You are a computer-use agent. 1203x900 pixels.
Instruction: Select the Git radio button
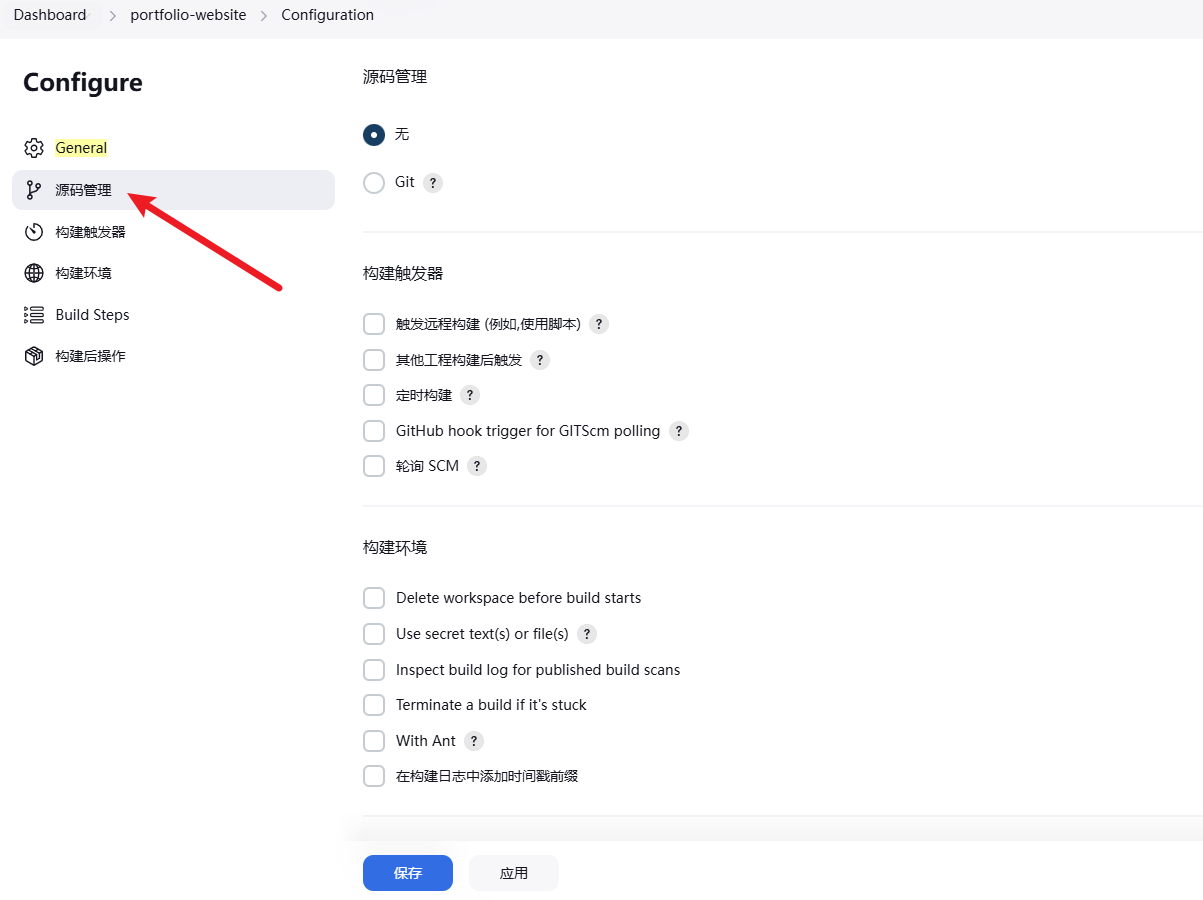(374, 183)
